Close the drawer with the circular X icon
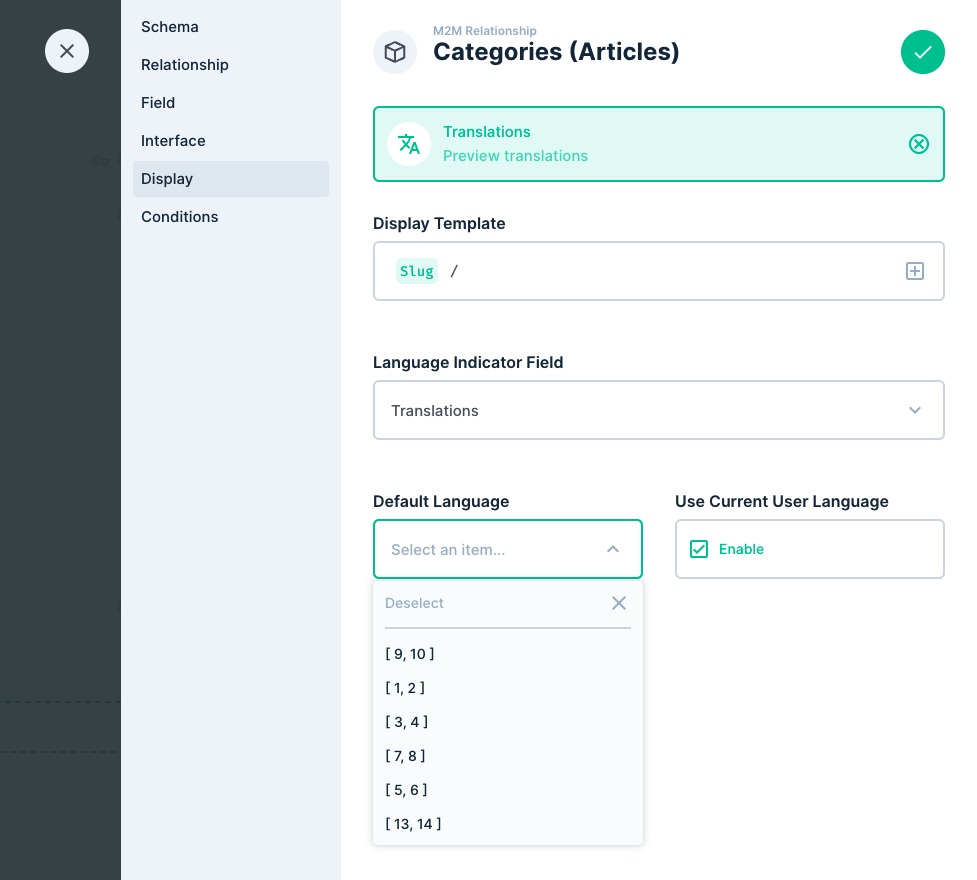Screen dimensions: 977x880 click(66, 50)
